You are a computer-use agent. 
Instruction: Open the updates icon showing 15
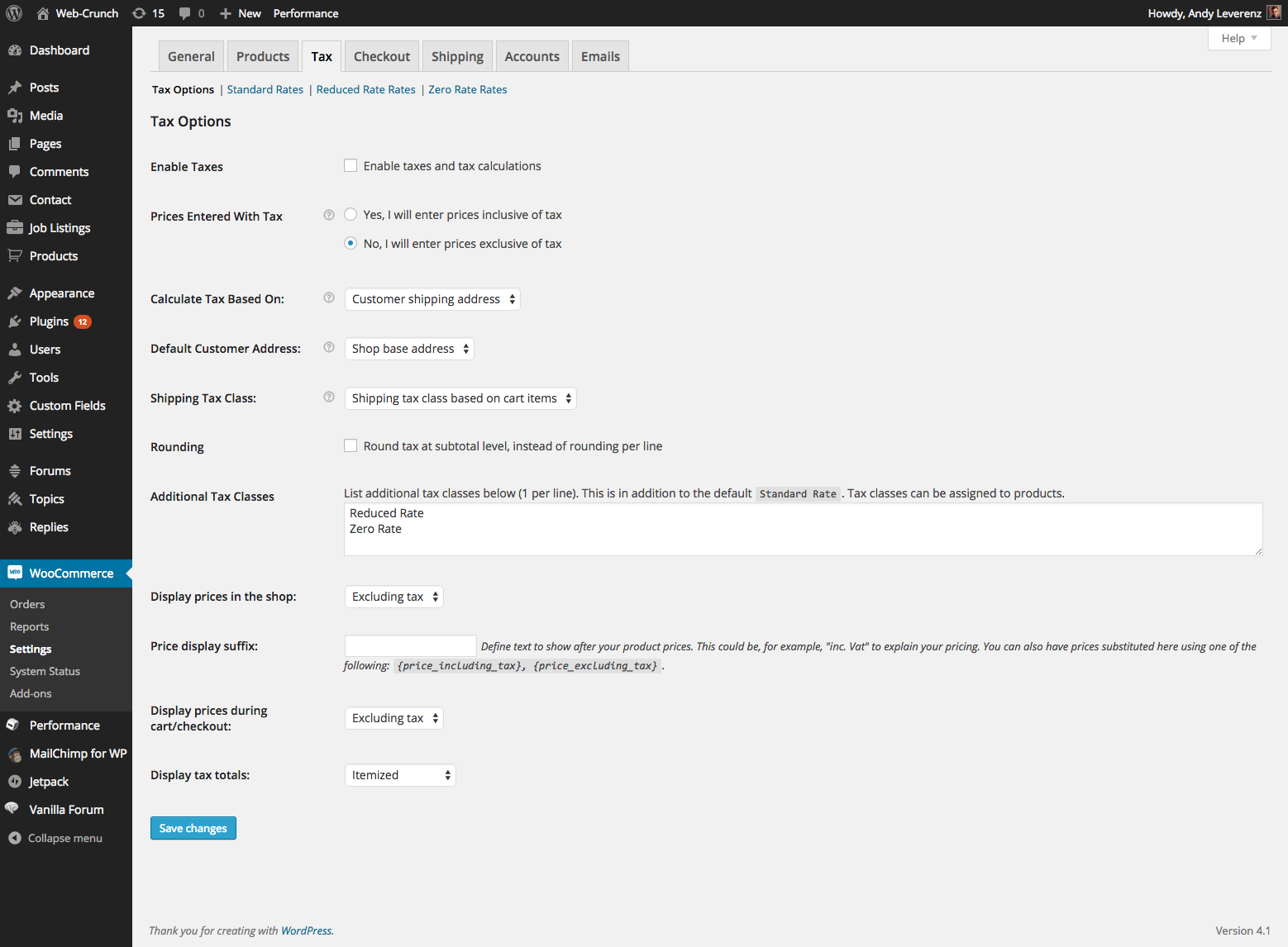click(x=139, y=13)
